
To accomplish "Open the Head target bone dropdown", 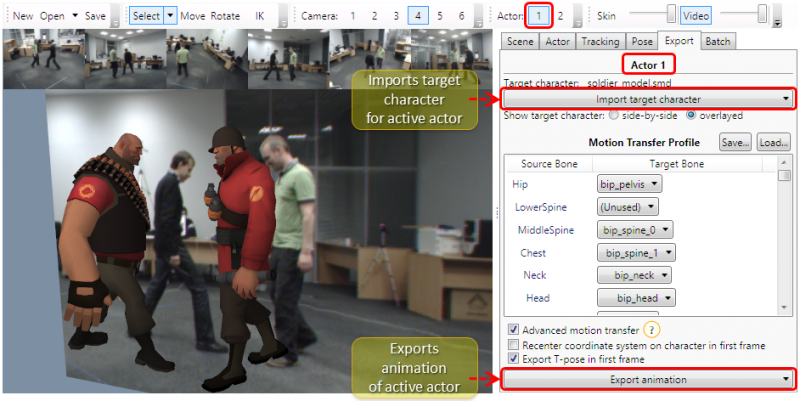I will [x=636, y=298].
